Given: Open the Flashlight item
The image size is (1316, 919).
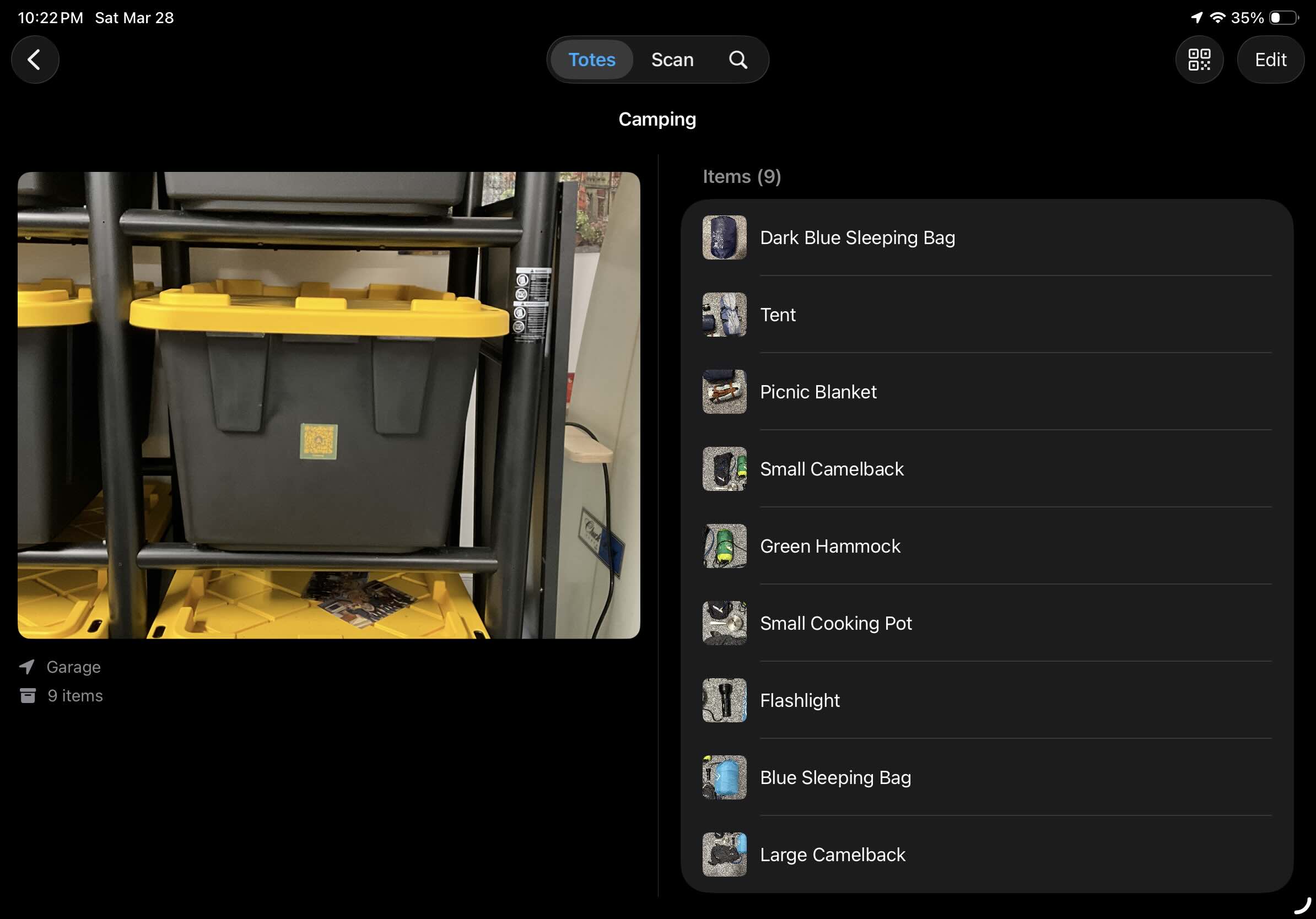Looking at the screenshot, I should (986, 700).
